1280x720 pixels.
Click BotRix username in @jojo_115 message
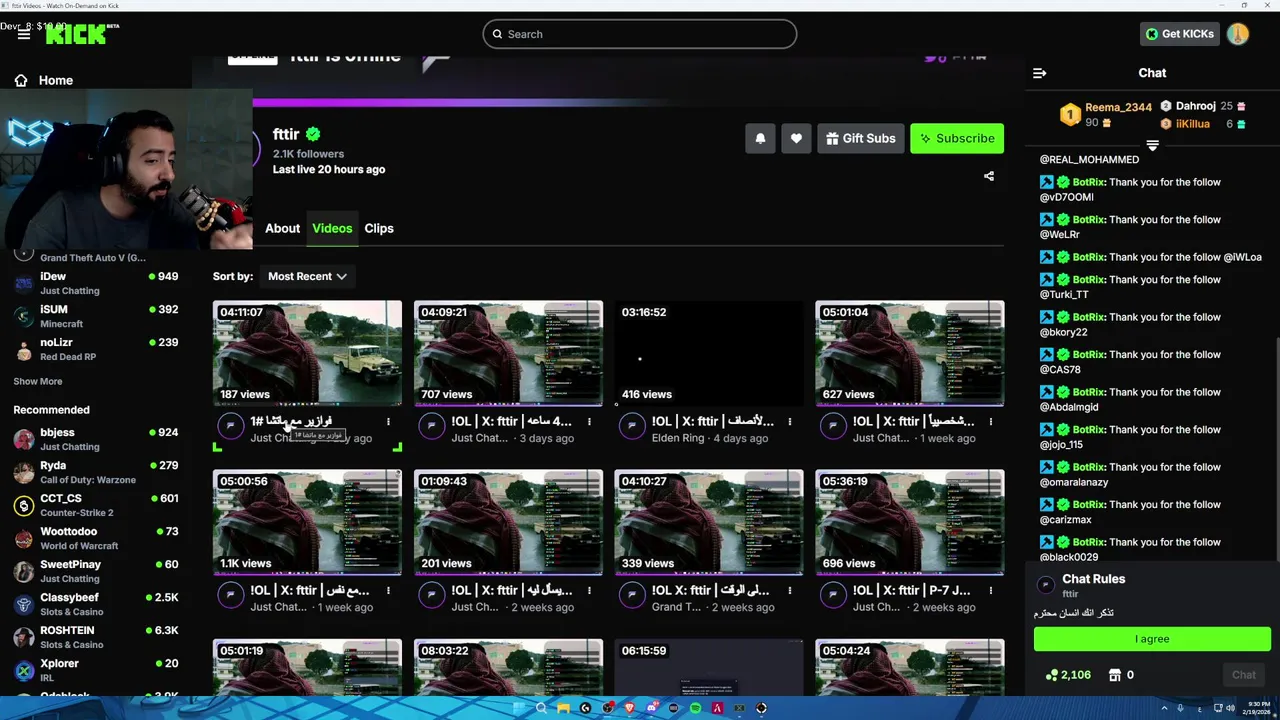tap(1089, 430)
